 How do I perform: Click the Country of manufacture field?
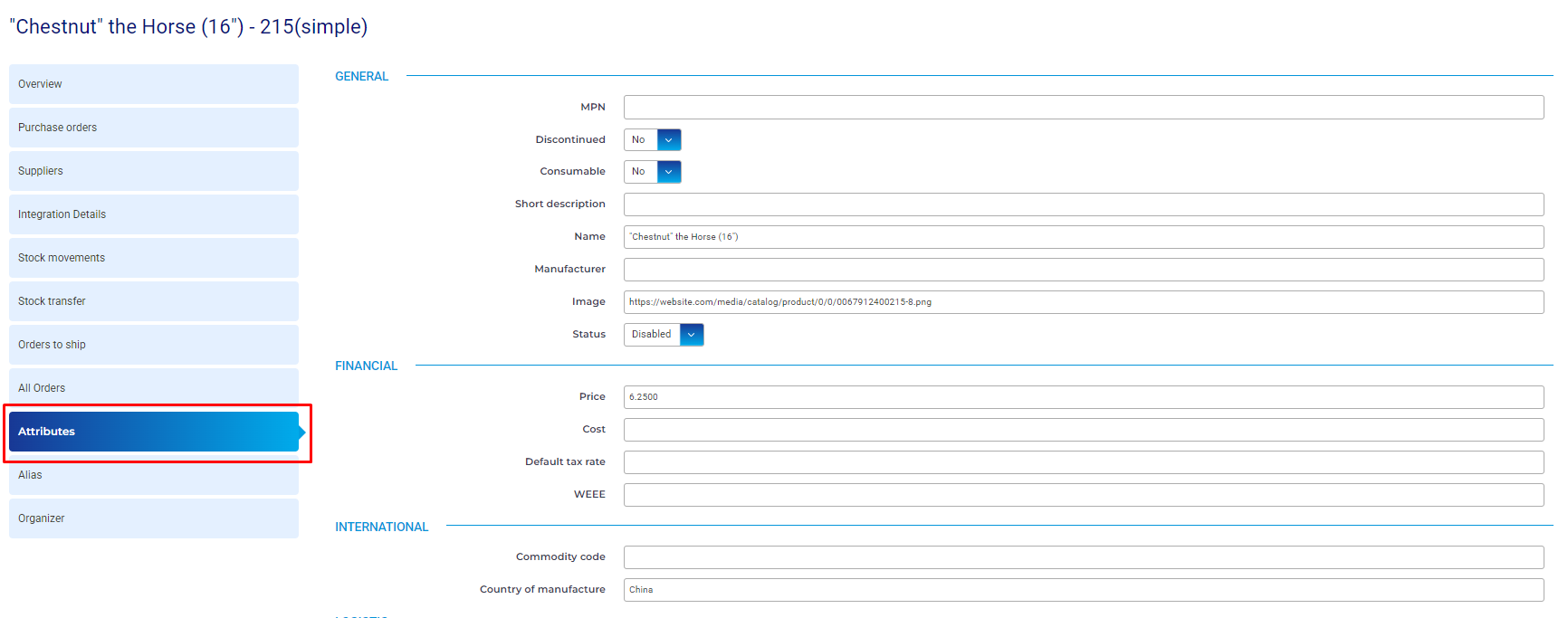pos(1083,590)
